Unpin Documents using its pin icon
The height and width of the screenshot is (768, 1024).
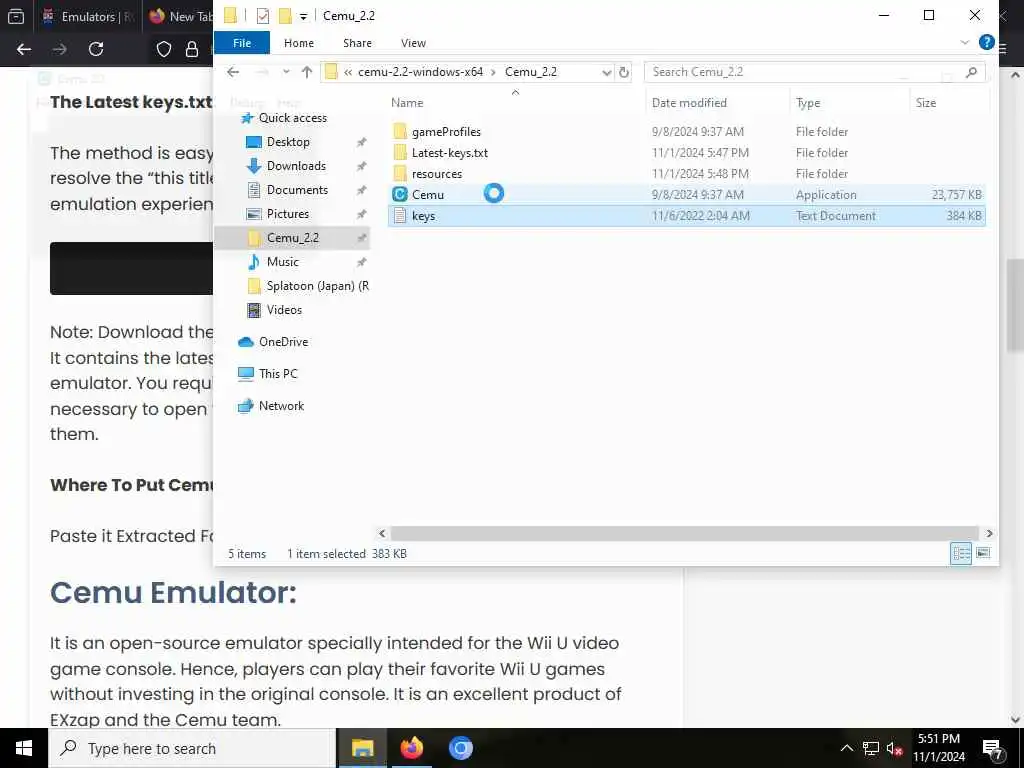361,191
